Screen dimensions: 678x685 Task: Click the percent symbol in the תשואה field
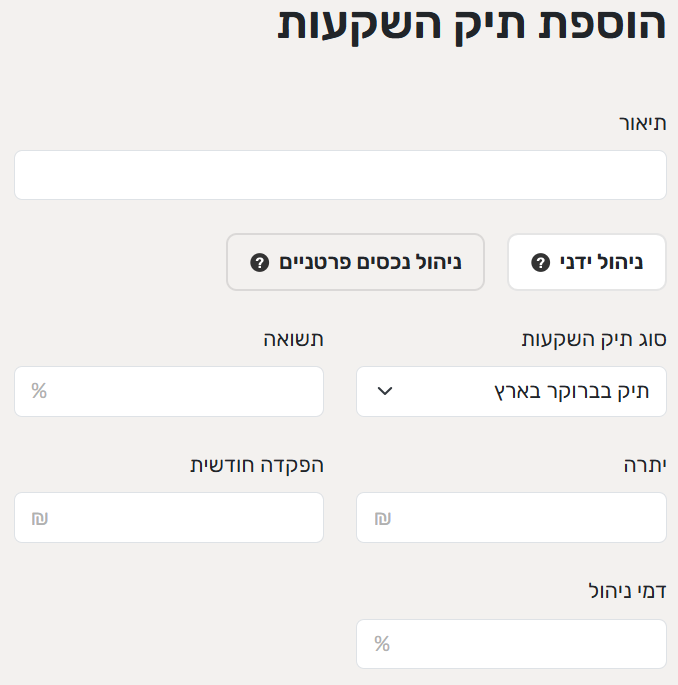tap(39, 391)
